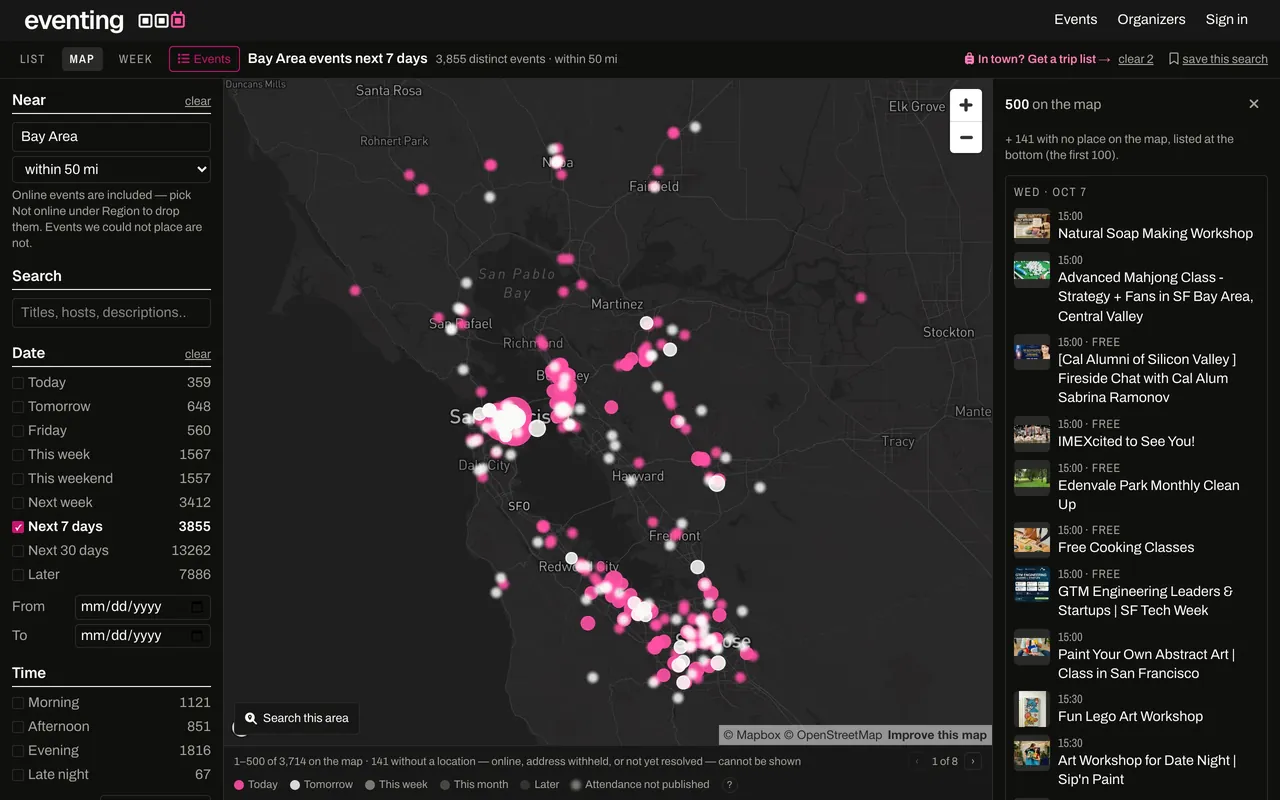Viewport: 1280px width, 800px height.
Task: Go to the next results page arrow
Action: coord(973,761)
